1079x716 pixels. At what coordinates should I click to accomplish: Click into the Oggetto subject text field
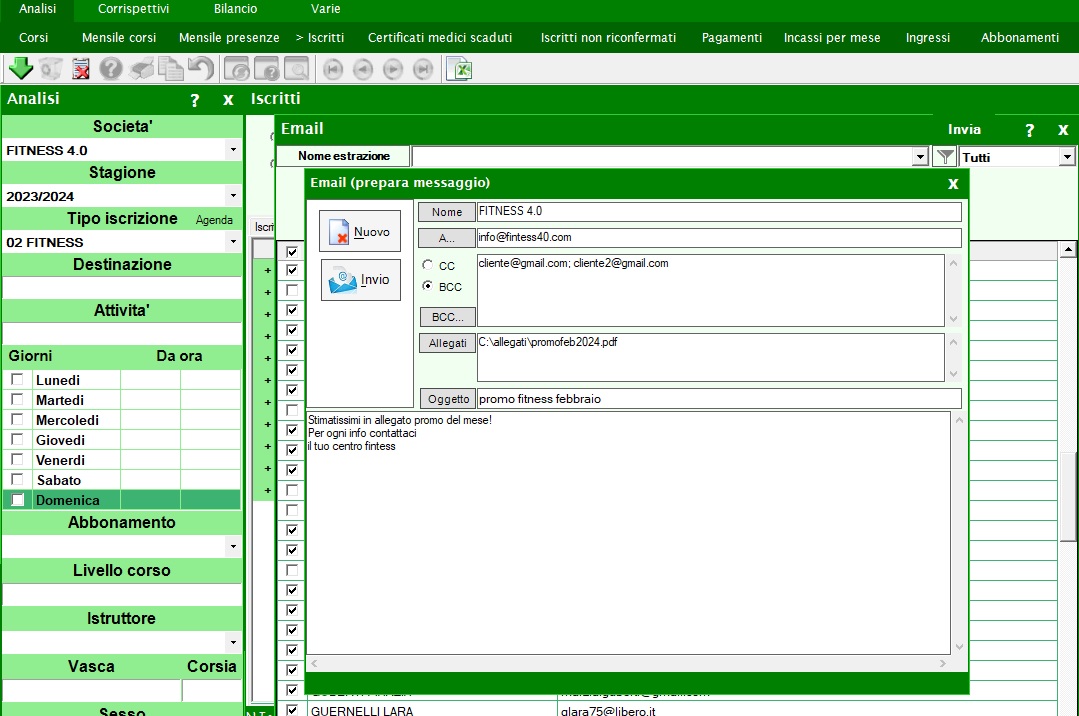tap(719, 399)
